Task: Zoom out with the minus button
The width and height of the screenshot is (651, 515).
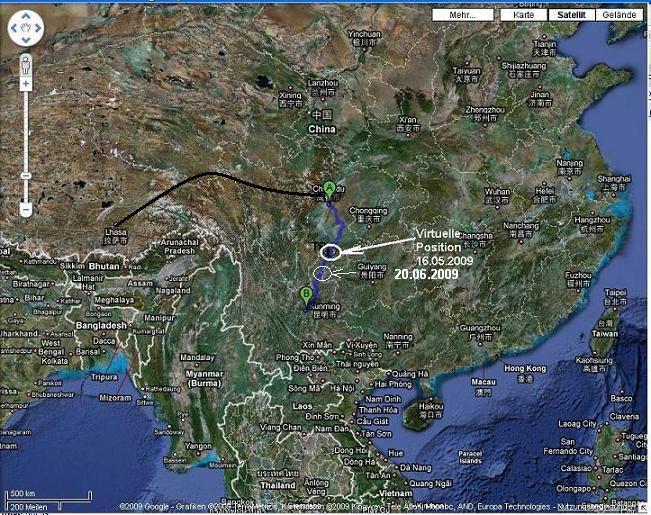Action: click(25, 210)
